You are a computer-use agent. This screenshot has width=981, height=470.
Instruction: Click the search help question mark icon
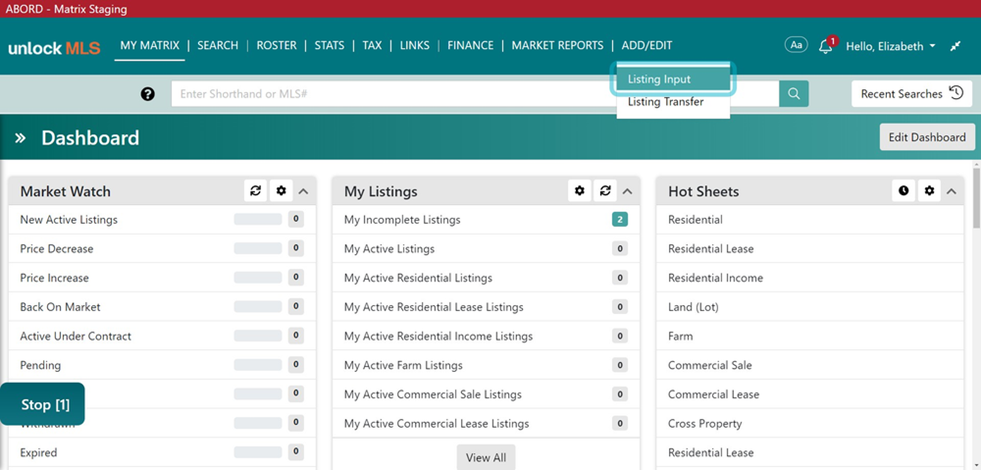(x=148, y=94)
